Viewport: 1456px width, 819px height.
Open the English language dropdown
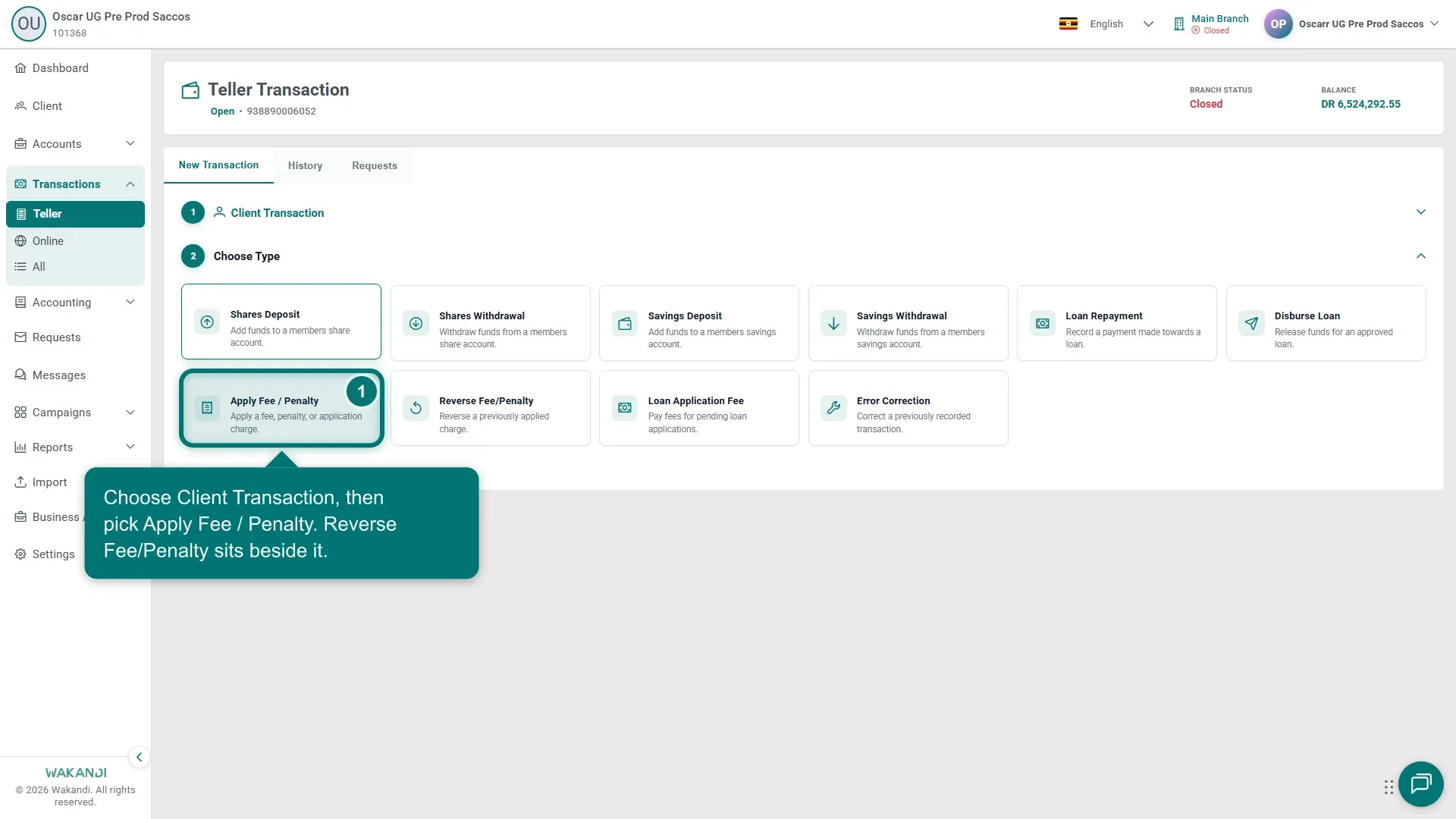[x=1122, y=24]
